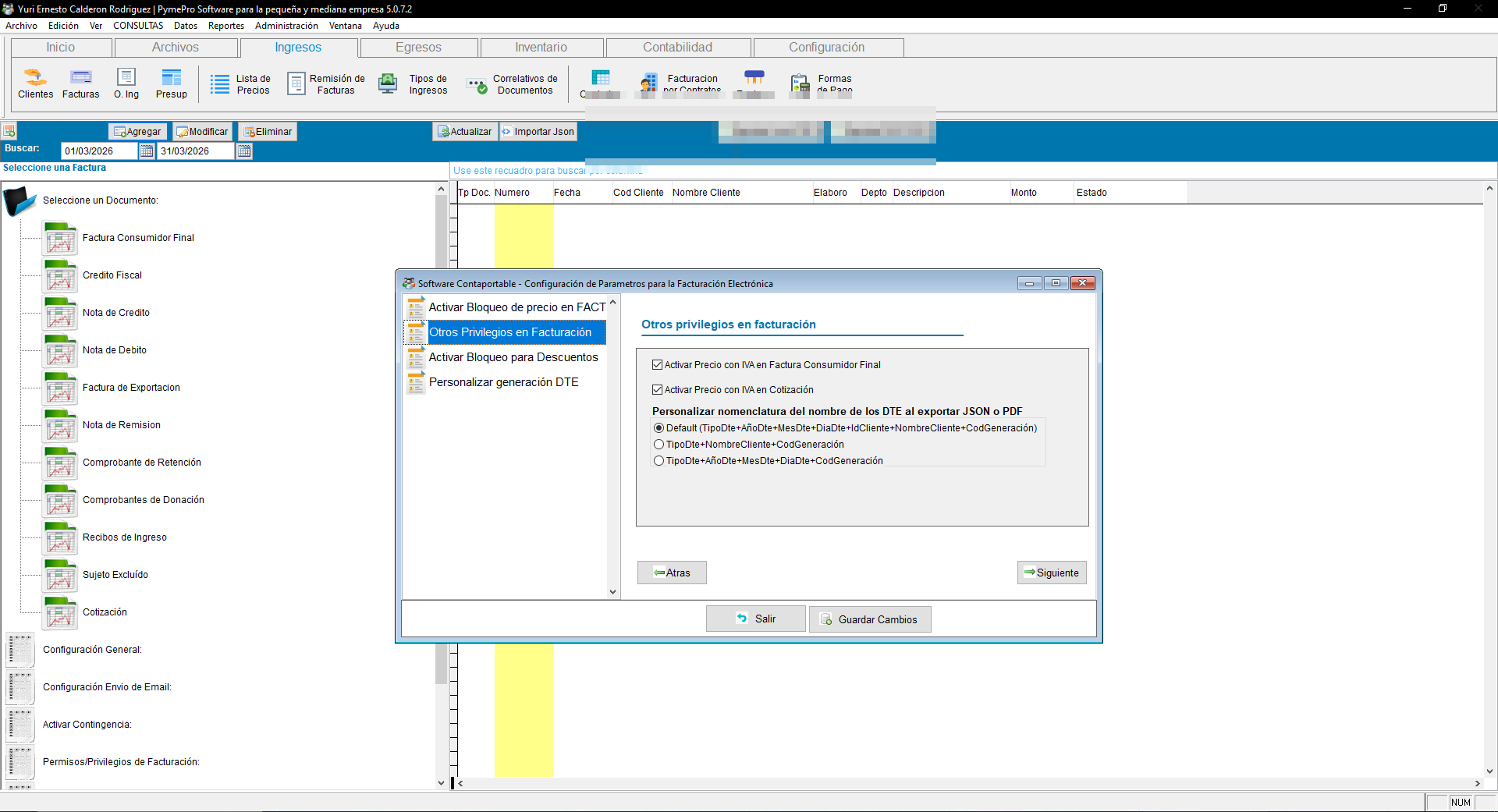Open Lista de Precios
The width and height of the screenshot is (1498, 812).
pos(240,84)
